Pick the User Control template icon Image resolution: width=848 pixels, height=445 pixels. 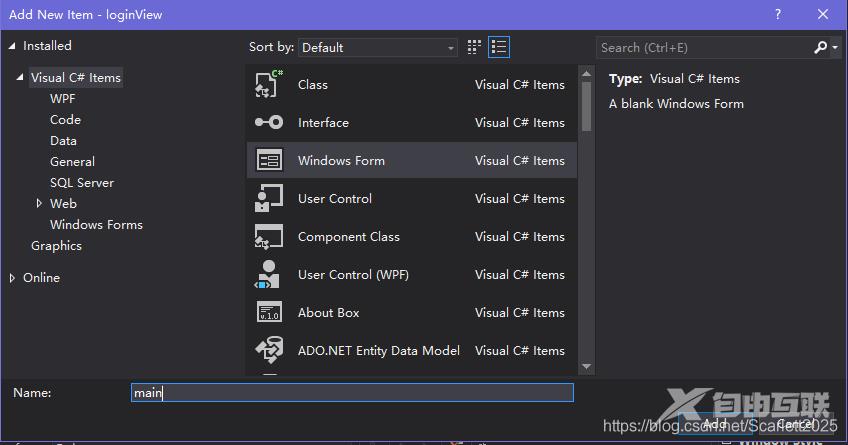click(x=269, y=199)
